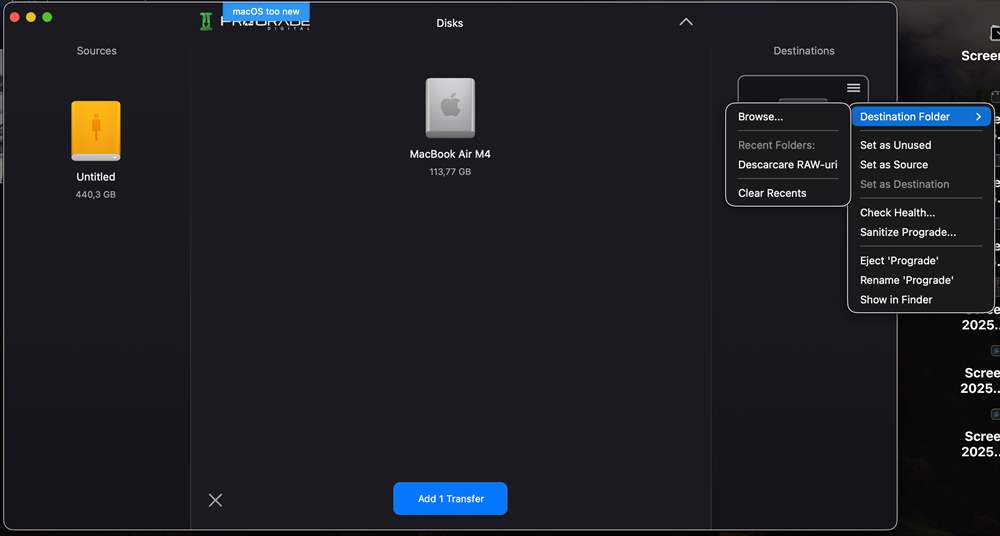This screenshot has width=1000, height=536.
Task: Click the yellow Untitled source drive icon
Action: tap(96, 131)
